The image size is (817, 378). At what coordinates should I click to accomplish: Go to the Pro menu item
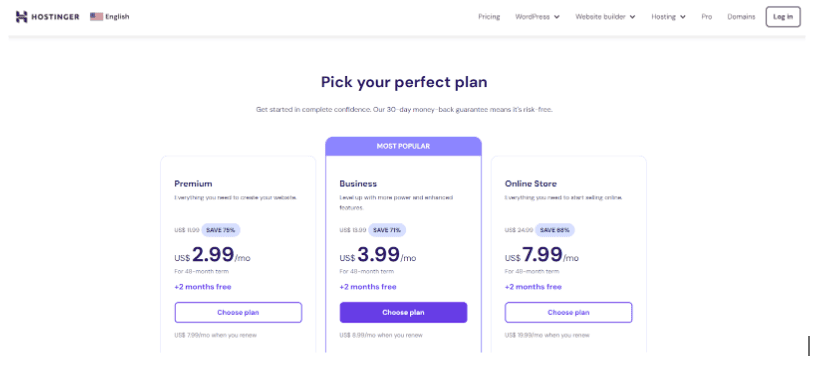point(707,17)
